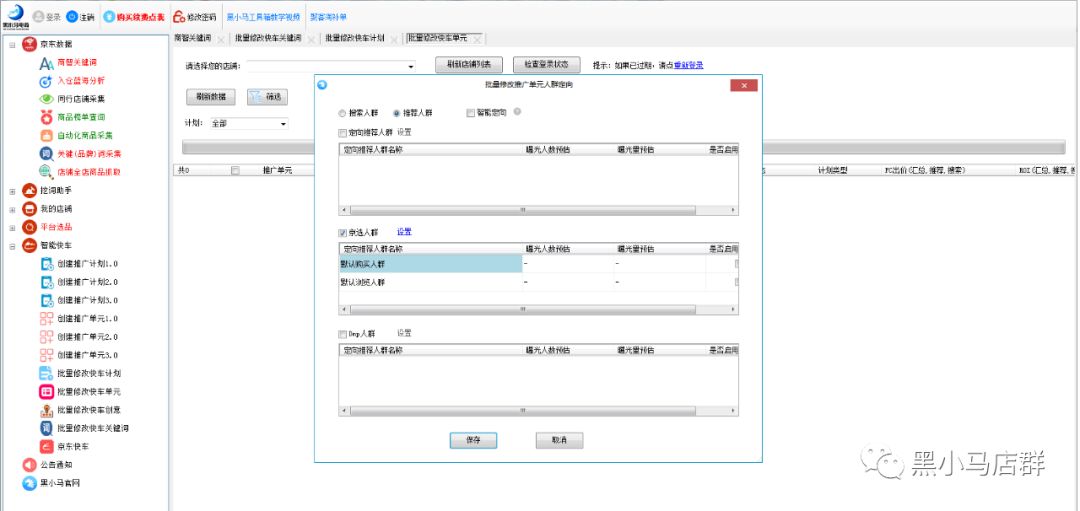Switch to the 批量修改快车计划 tab
The width and height of the screenshot is (1080, 511).
(354, 39)
